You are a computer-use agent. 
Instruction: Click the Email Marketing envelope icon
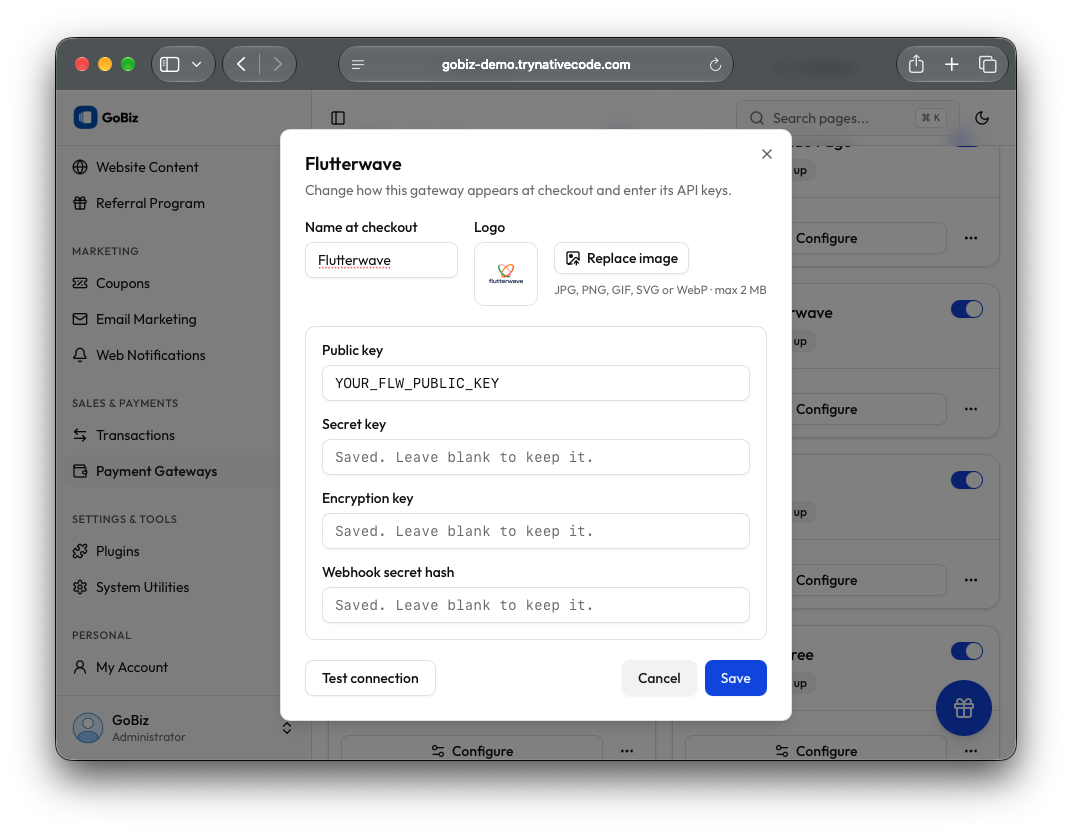pos(80,319)
